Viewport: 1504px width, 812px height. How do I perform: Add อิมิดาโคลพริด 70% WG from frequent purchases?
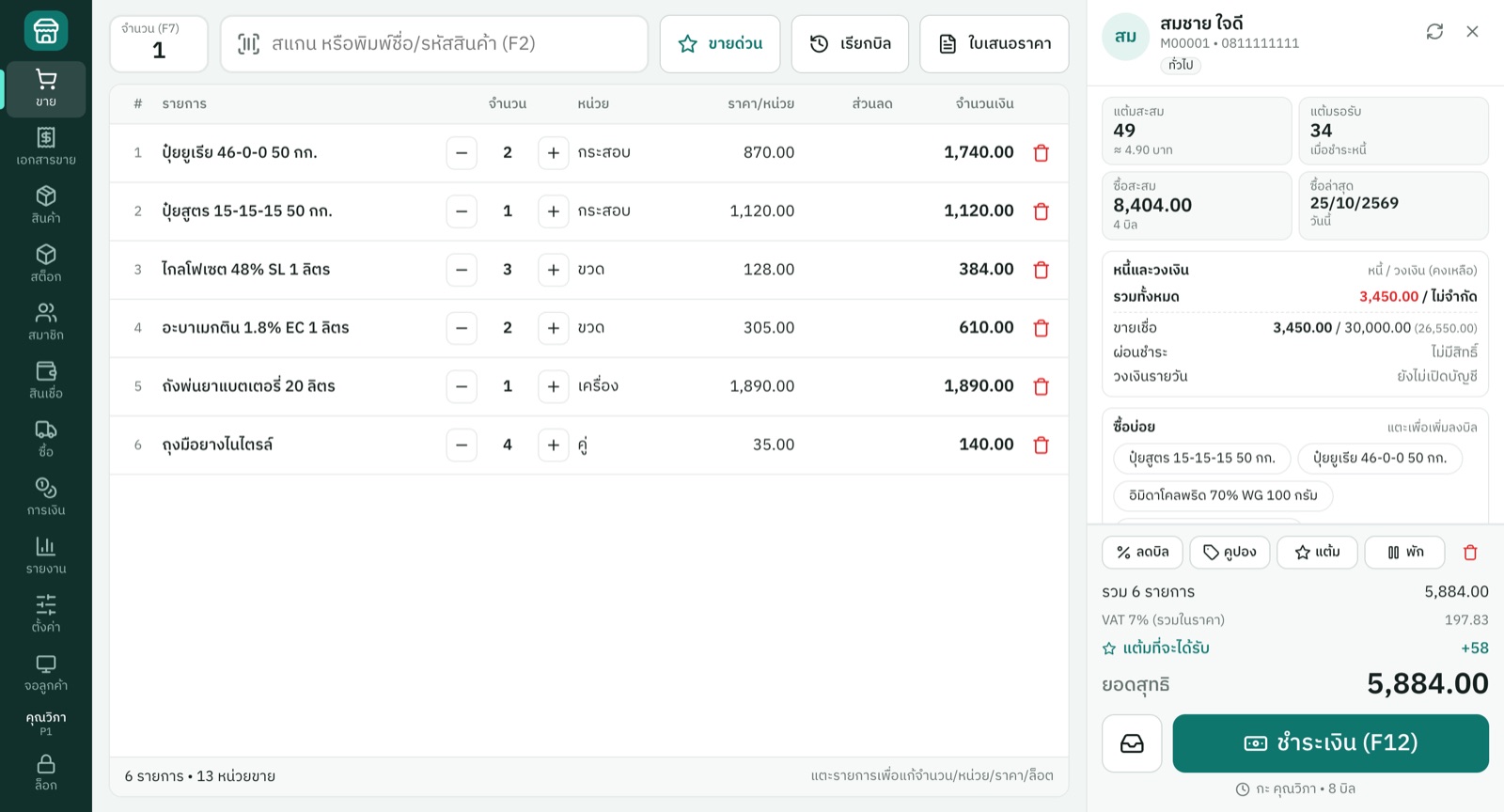[x=1223, y=495]
